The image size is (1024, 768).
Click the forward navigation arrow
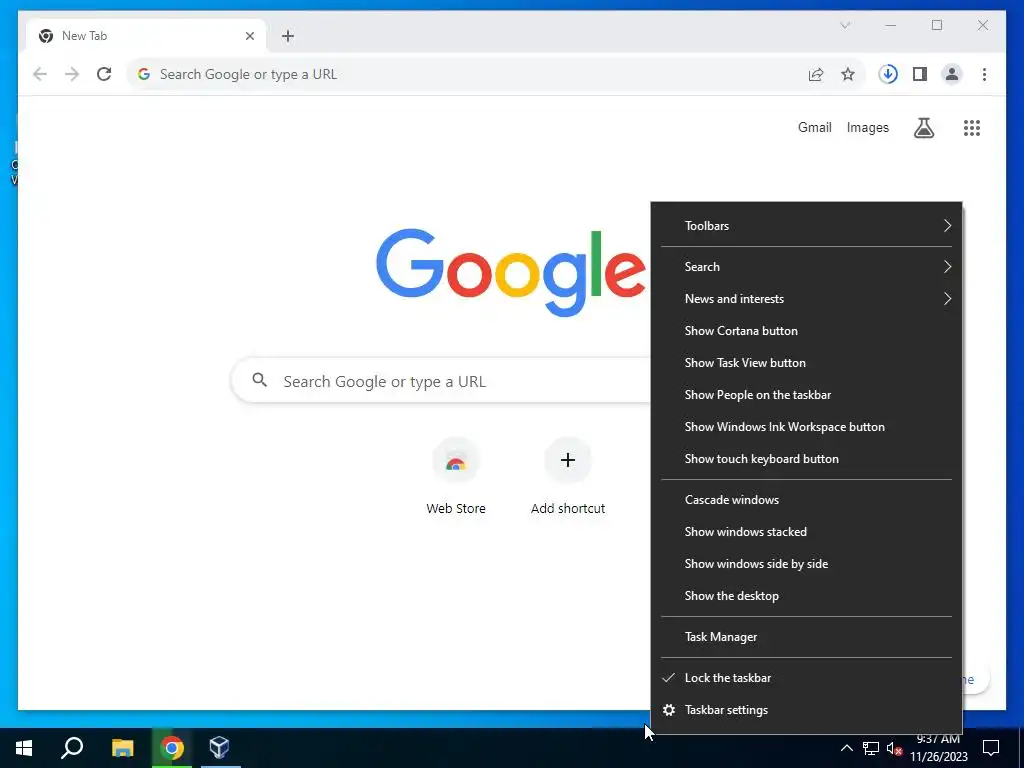tap(72, 74)
